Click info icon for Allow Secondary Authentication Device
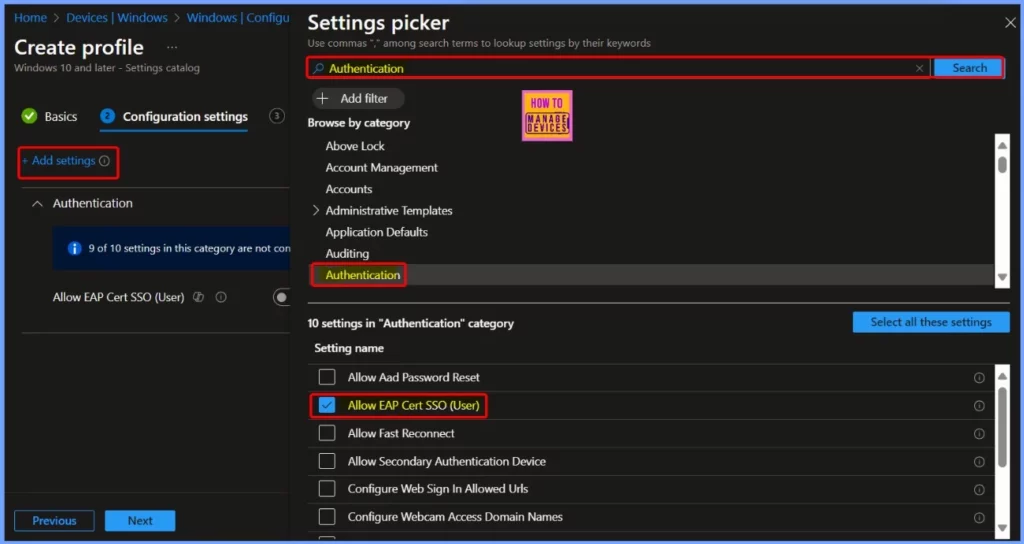1024x544 pixels. click(979, 462)
